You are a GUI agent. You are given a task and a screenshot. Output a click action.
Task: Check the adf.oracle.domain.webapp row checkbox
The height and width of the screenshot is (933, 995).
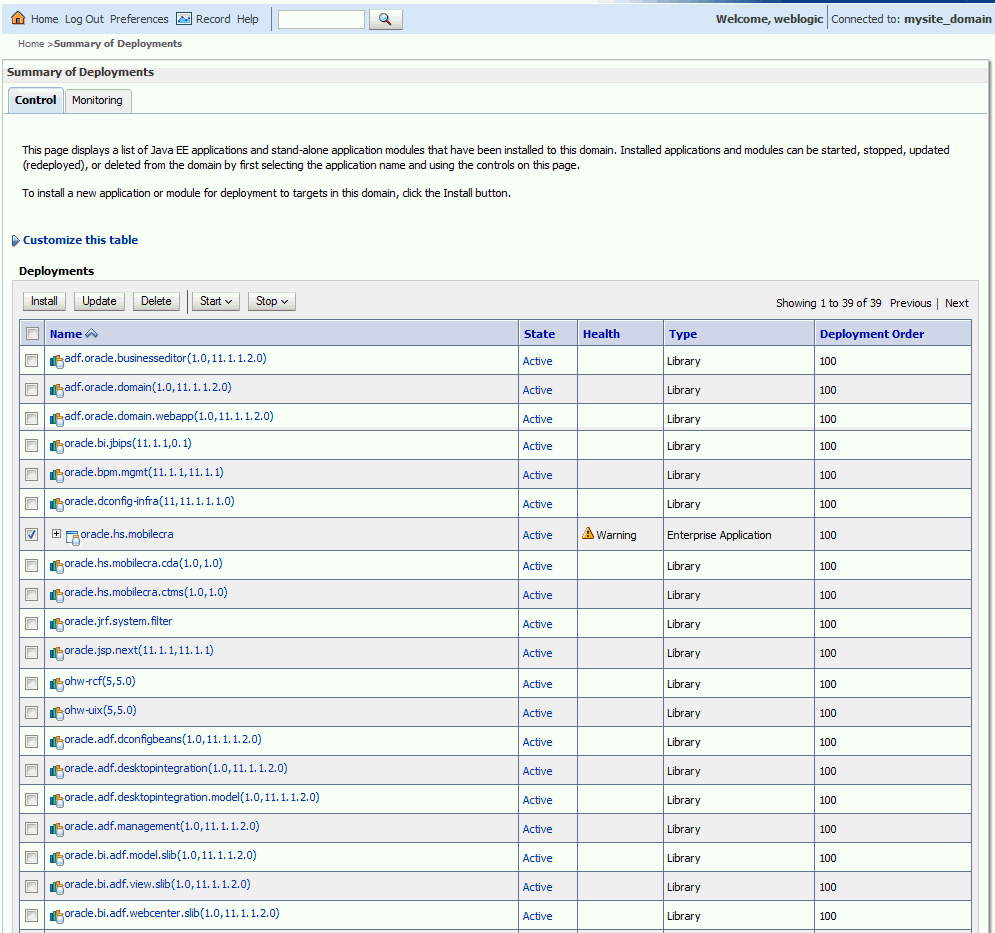(x=31, y=418)
